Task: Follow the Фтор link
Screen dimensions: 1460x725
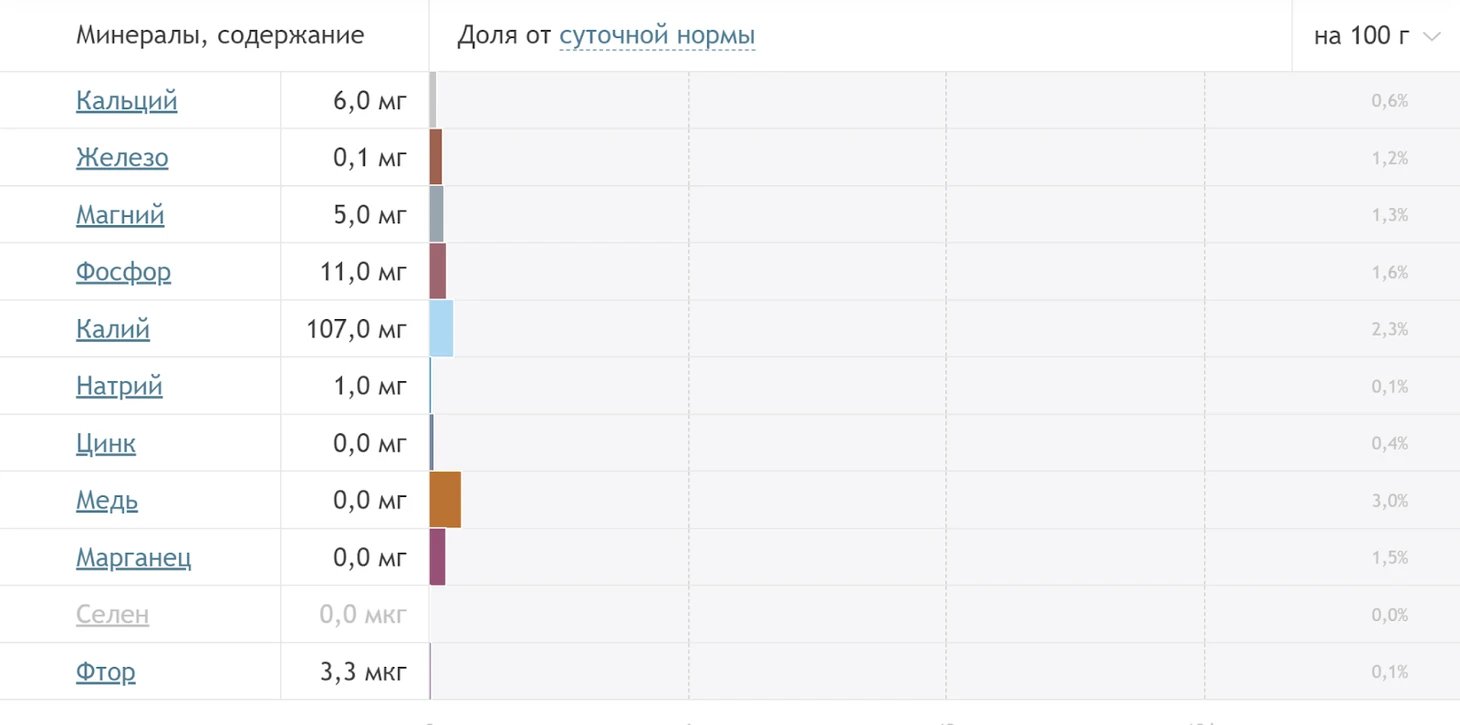Action: tap(106, 671)
